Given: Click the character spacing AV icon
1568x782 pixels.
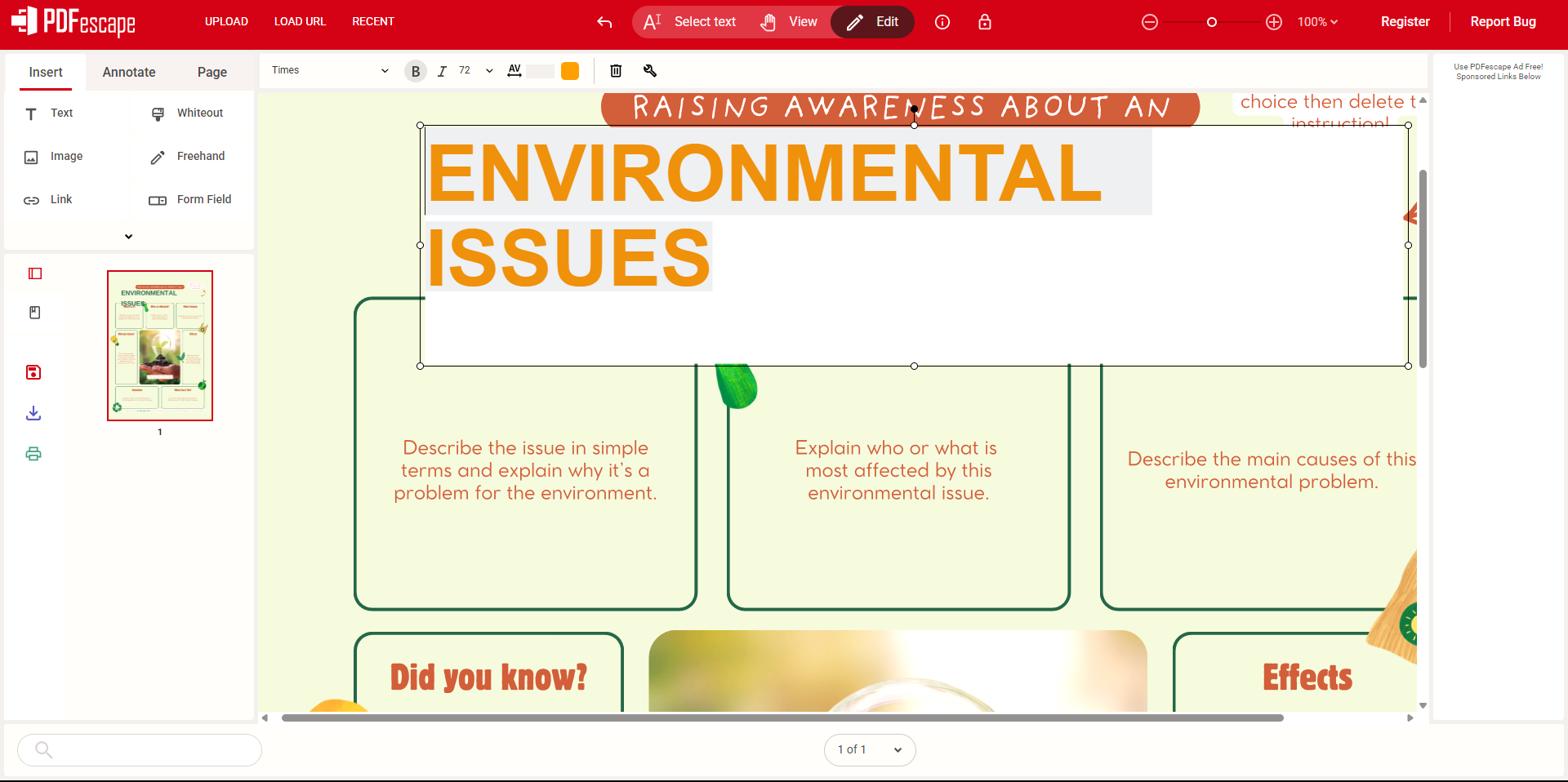Looking at the screenshot, I should tap(514, 71).
